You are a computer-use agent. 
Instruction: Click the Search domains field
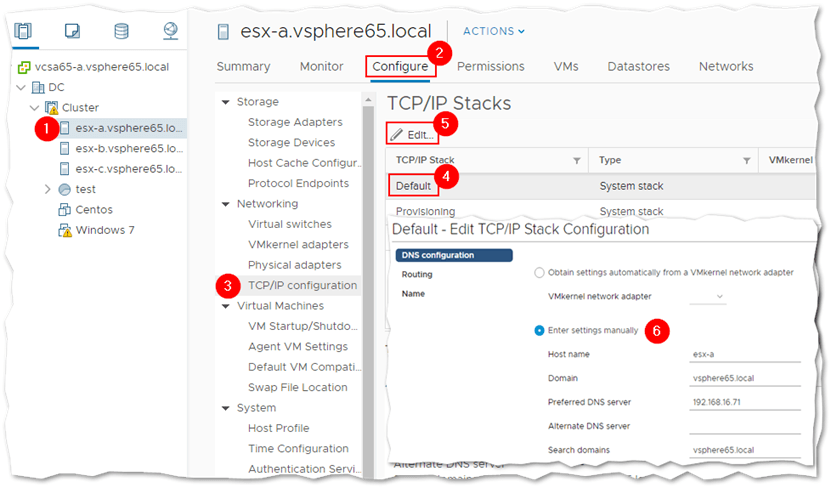745,450
